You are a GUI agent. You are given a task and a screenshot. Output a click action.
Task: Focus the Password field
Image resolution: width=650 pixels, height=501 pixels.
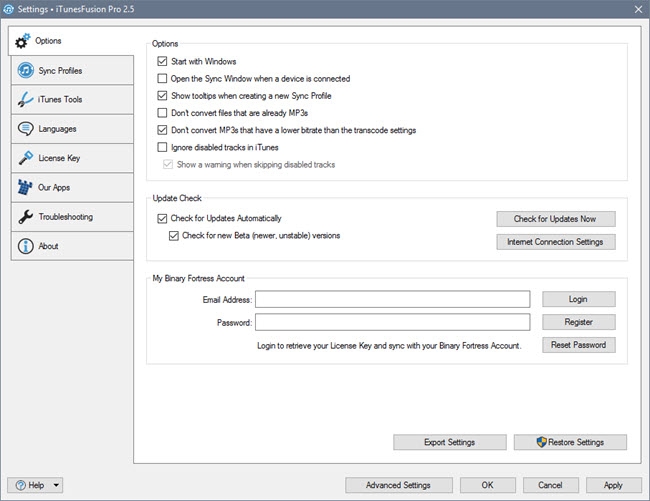[393, 322]
